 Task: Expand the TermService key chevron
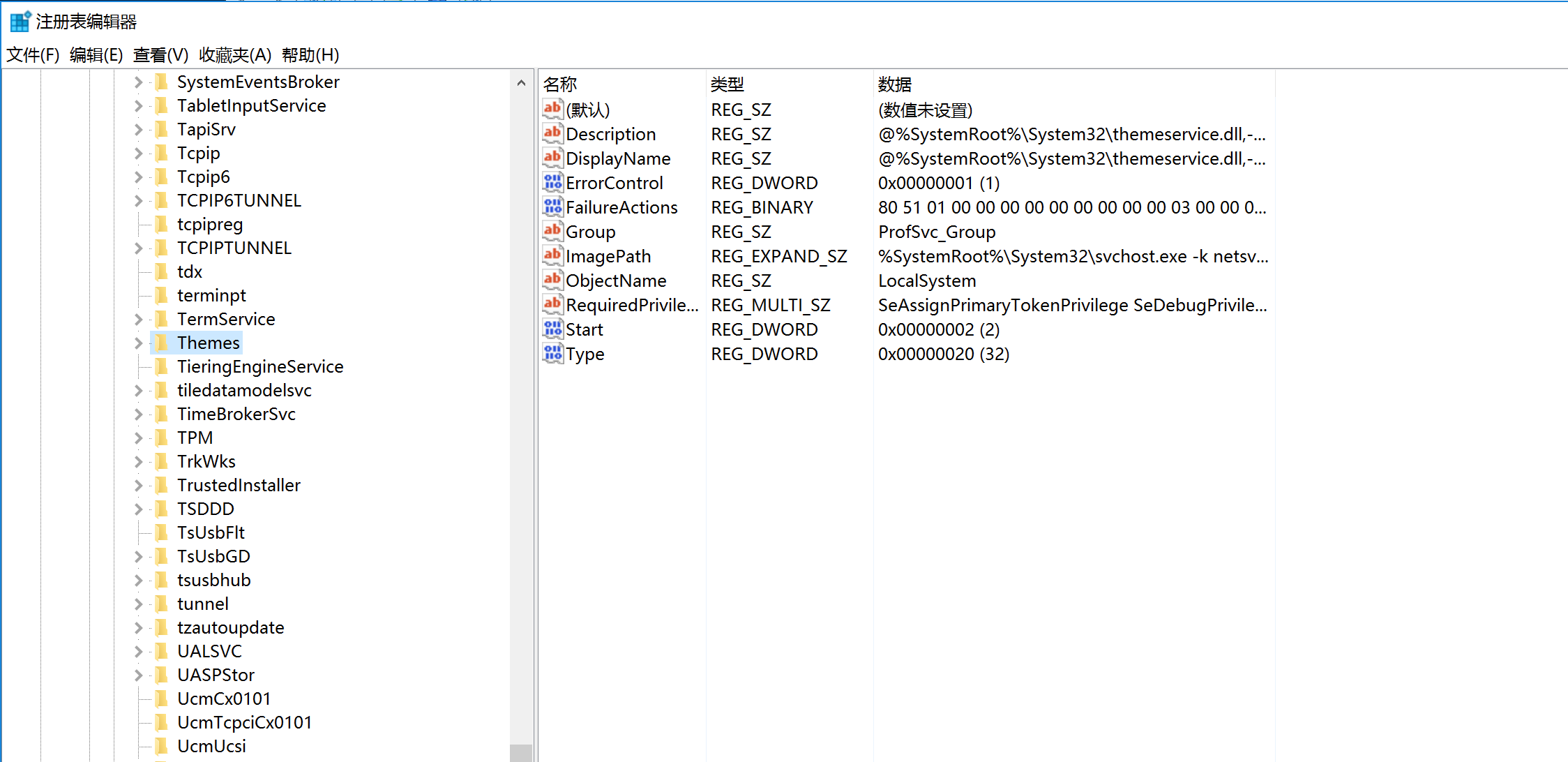point(138,319)
